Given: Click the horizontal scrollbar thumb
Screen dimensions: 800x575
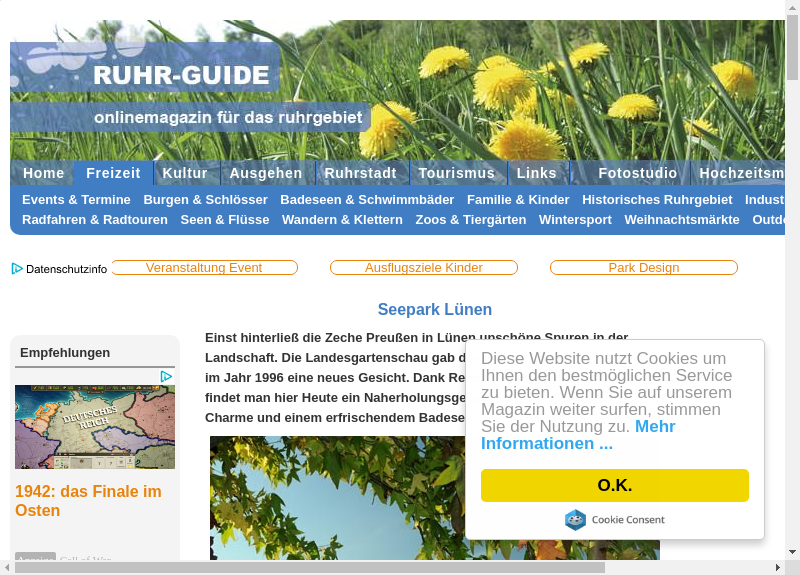Looking at the screenshot, I should (x=309, y=567).
